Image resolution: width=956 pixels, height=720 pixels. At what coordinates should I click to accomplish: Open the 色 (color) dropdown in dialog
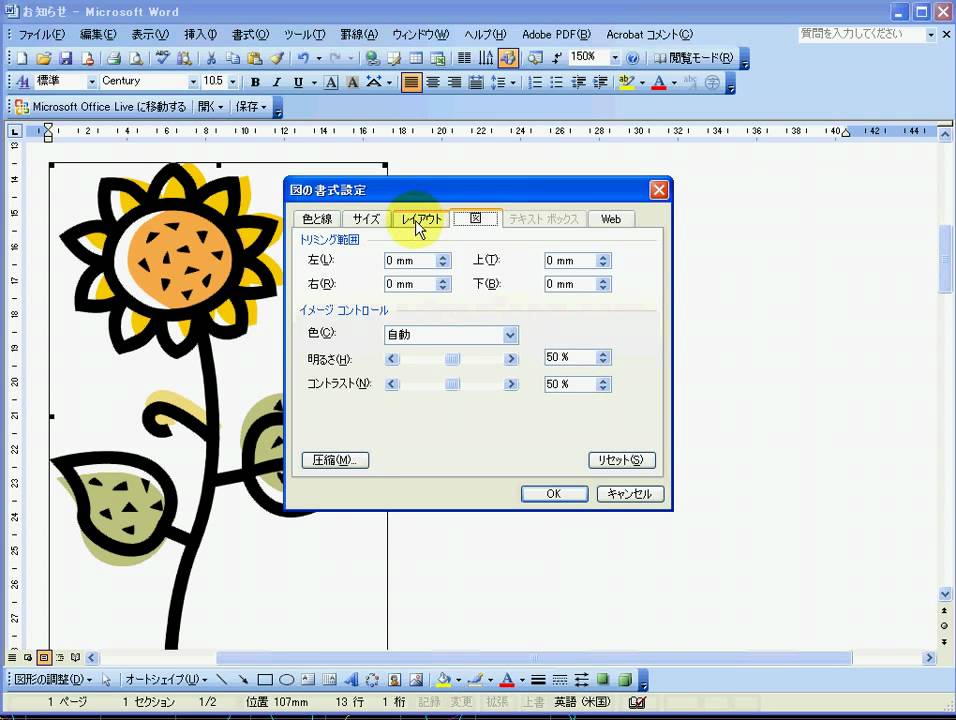(x=510, y=335)
